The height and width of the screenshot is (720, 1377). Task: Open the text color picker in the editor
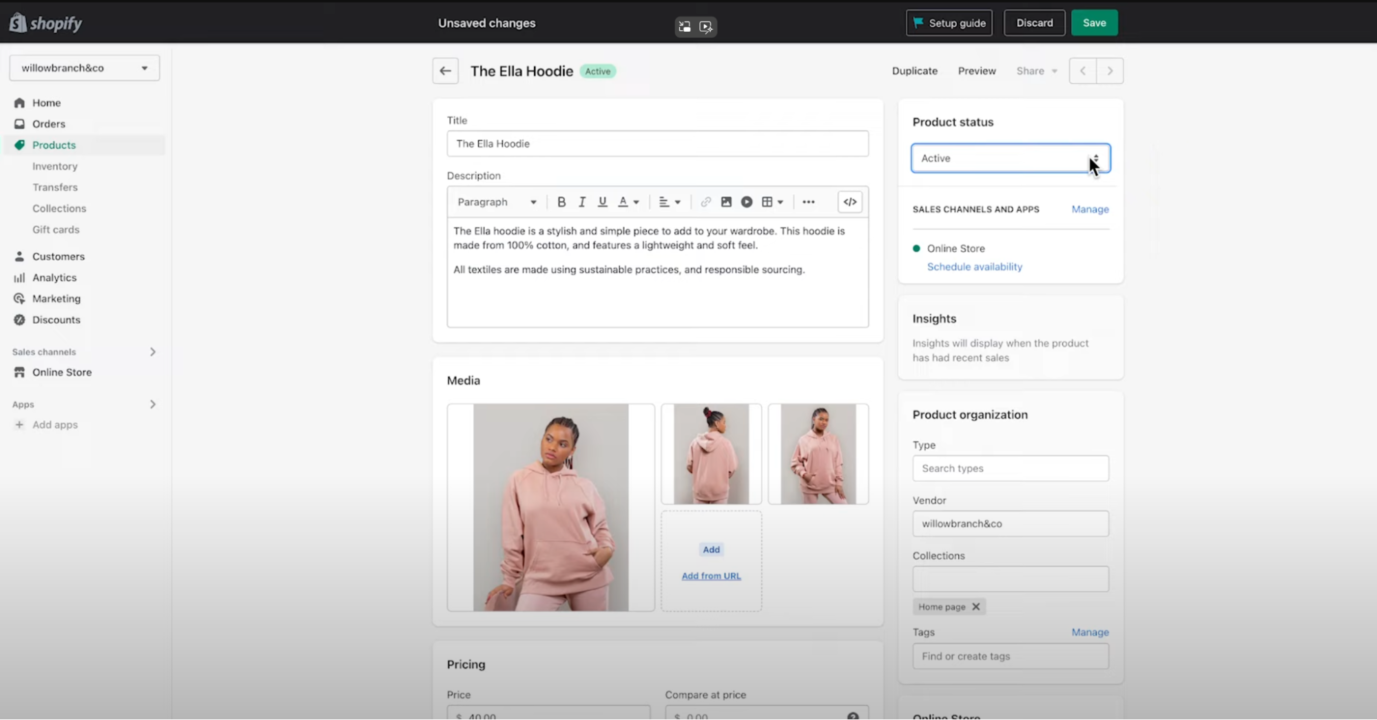pos(625,201)
